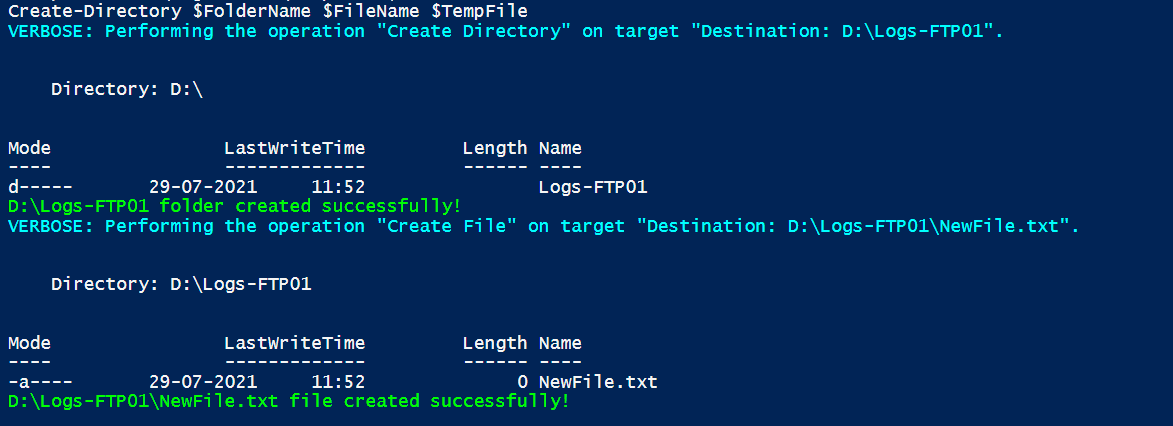This screenshot has width=1173, height=426.
Task: Click the 'Directory: D:\Logs-FTP01' heading line
Action: 181,284
